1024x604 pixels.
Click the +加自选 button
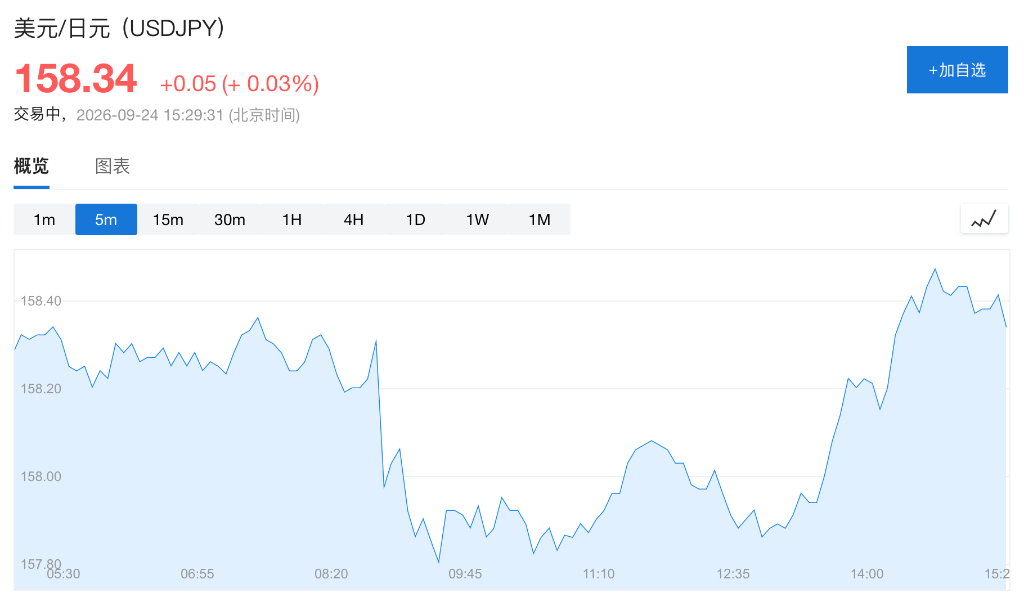(957, 70)
